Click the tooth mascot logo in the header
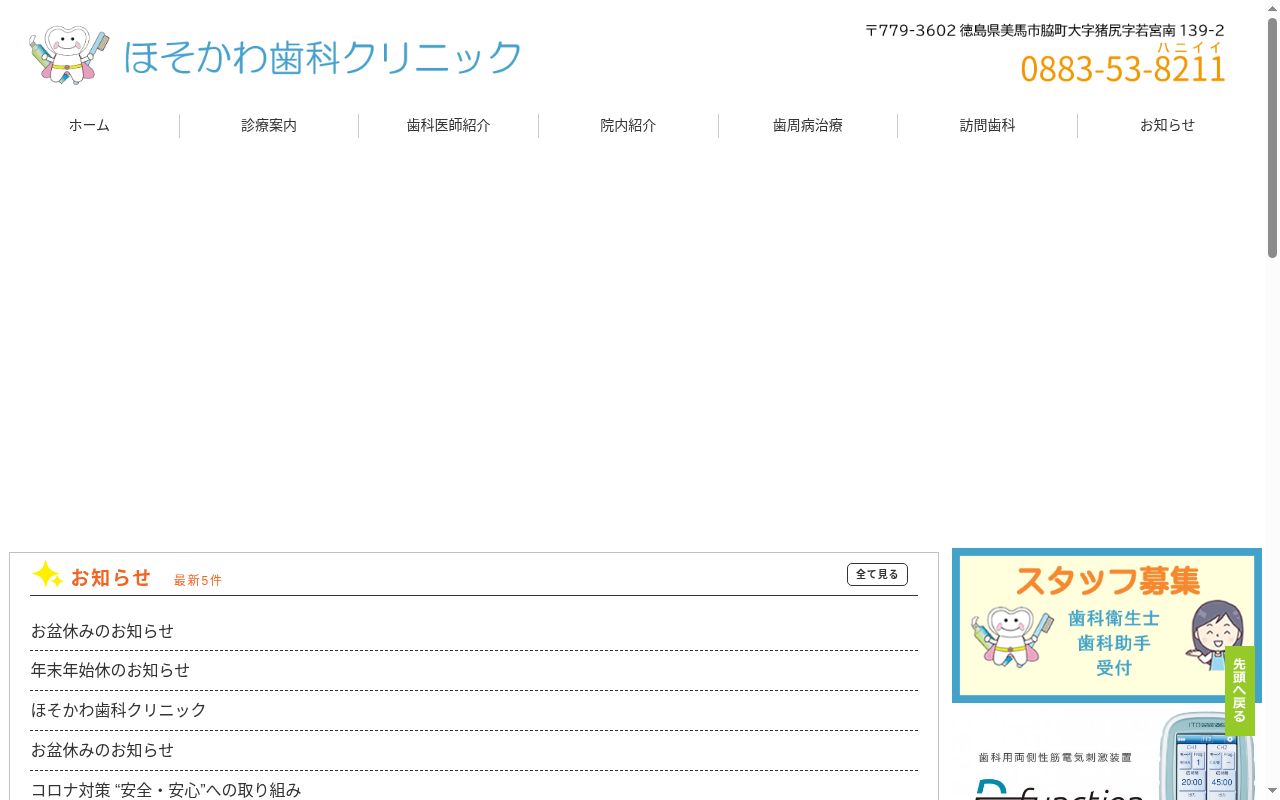Viewport: 1280px width, 800px height. [68, 55]
